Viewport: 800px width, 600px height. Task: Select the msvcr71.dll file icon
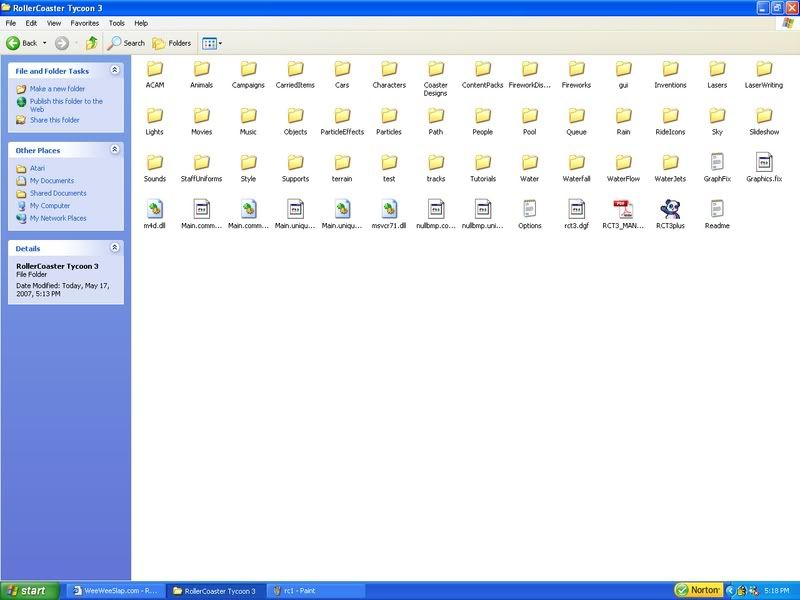[x=389, y=209]
